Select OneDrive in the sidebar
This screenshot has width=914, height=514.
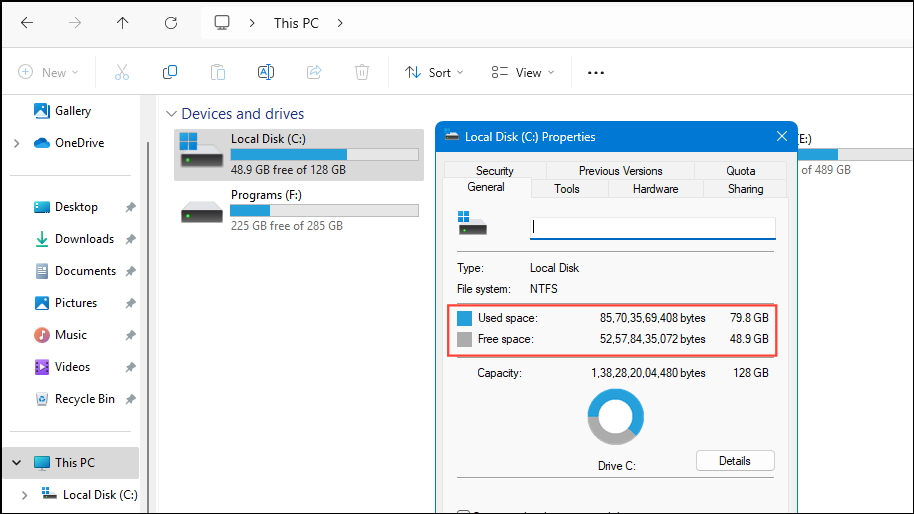point(79,143)
